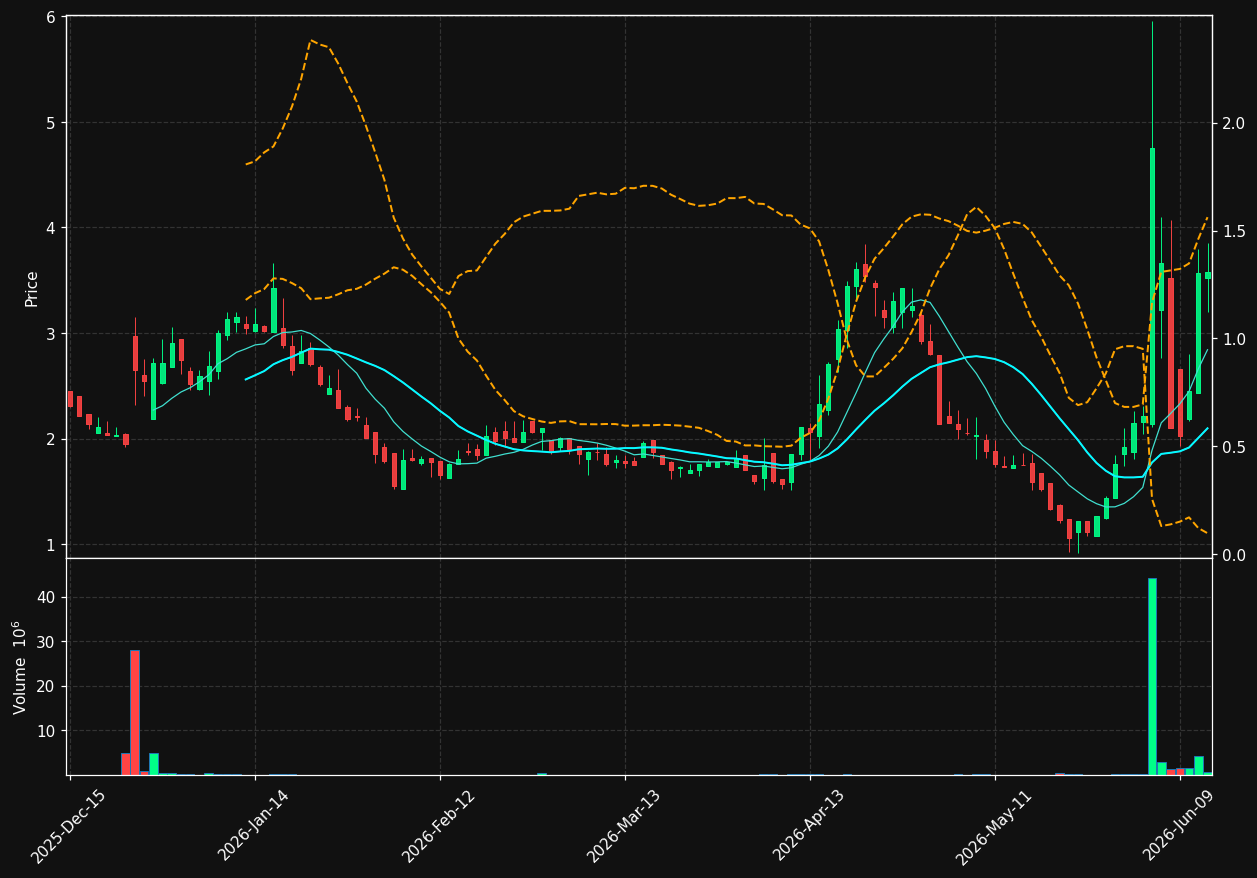Click the 2026-Jan-14 date label
Screen dimensions: 1257x878
(x=254, y=826)
